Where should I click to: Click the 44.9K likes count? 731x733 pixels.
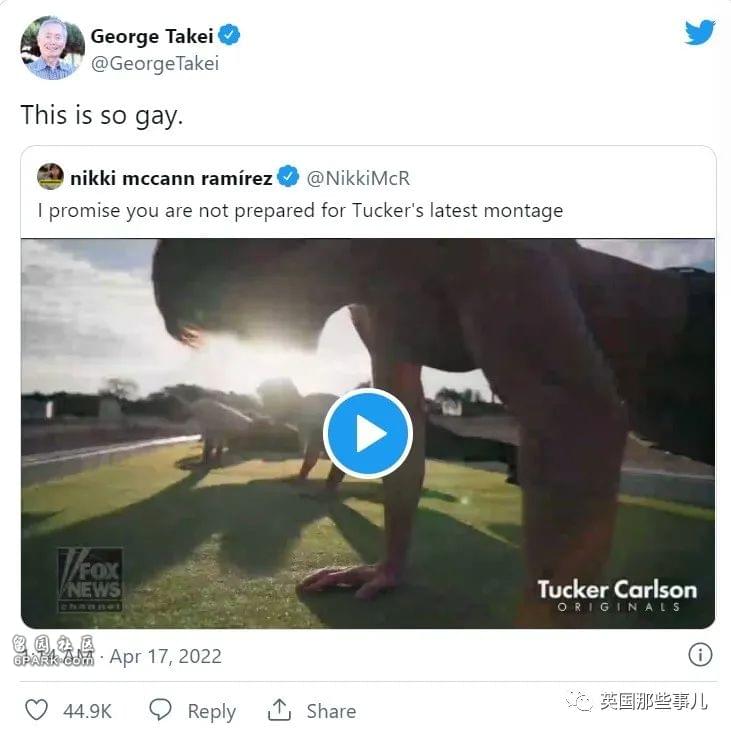87,711
